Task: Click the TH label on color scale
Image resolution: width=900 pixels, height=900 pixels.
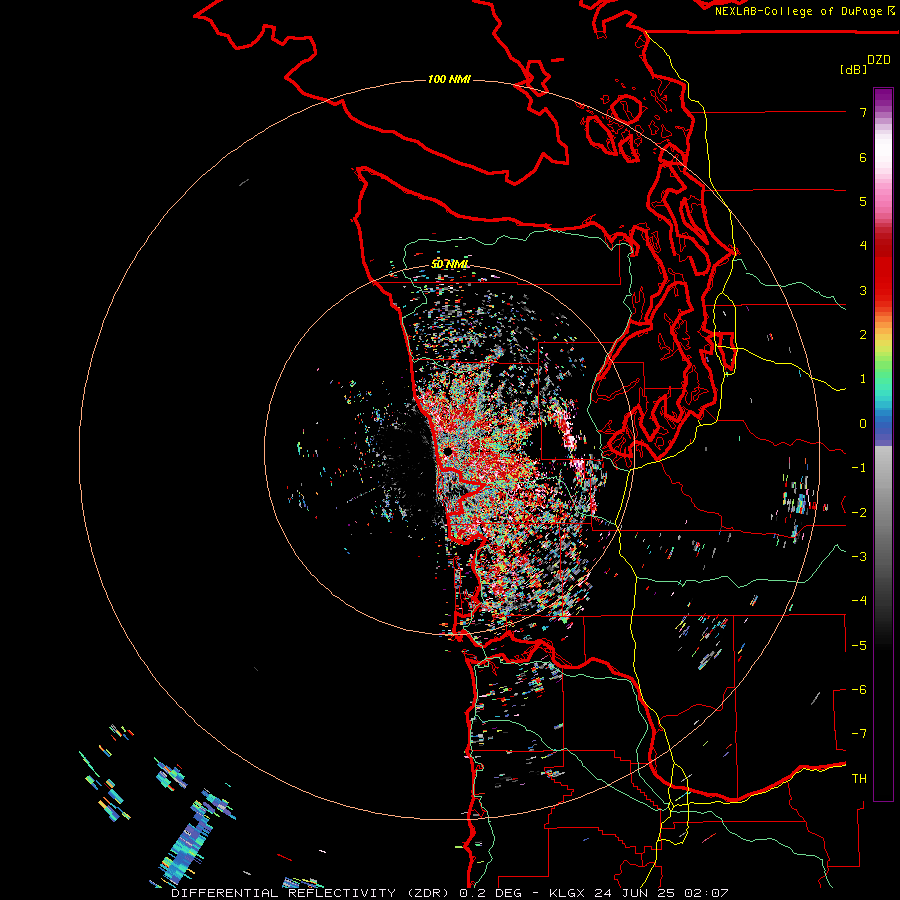Action: pyautogui.click(x=859, y=779)
